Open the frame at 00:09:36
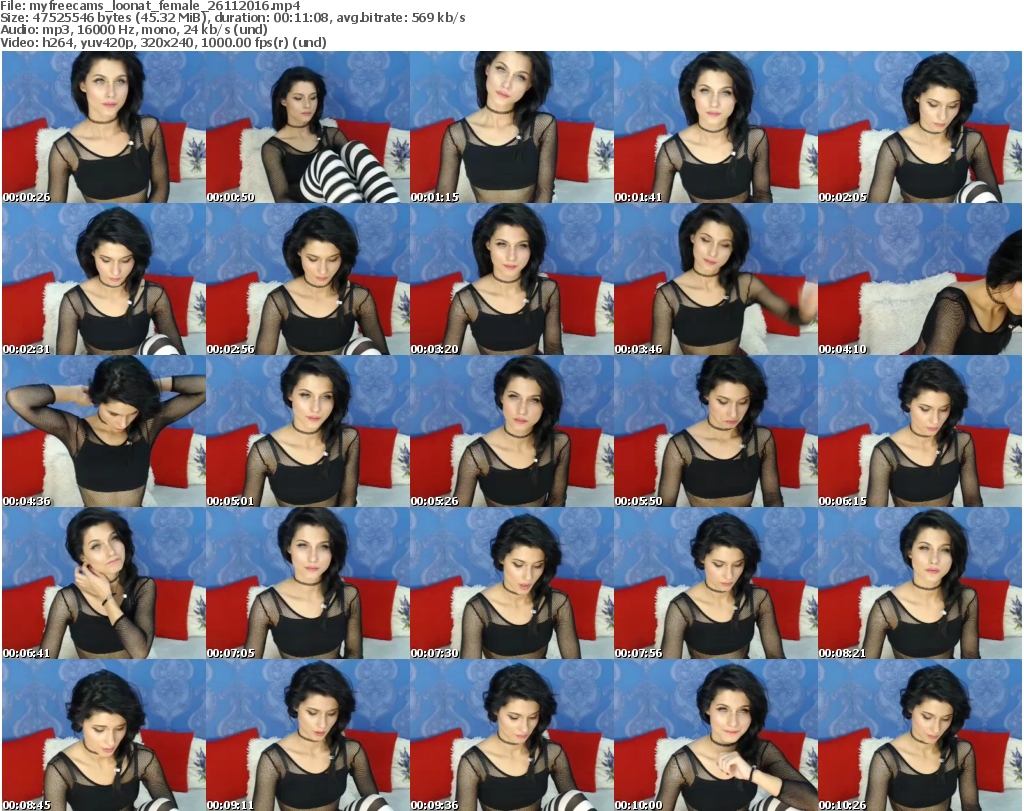Image resolution: width=1024 pixels, height=811 pixels. coord(511,735)
